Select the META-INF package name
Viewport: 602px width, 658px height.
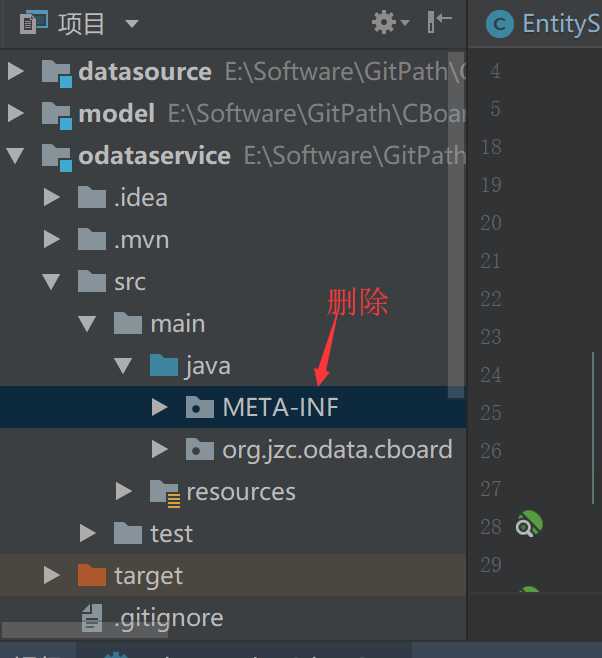click(280, 407)
